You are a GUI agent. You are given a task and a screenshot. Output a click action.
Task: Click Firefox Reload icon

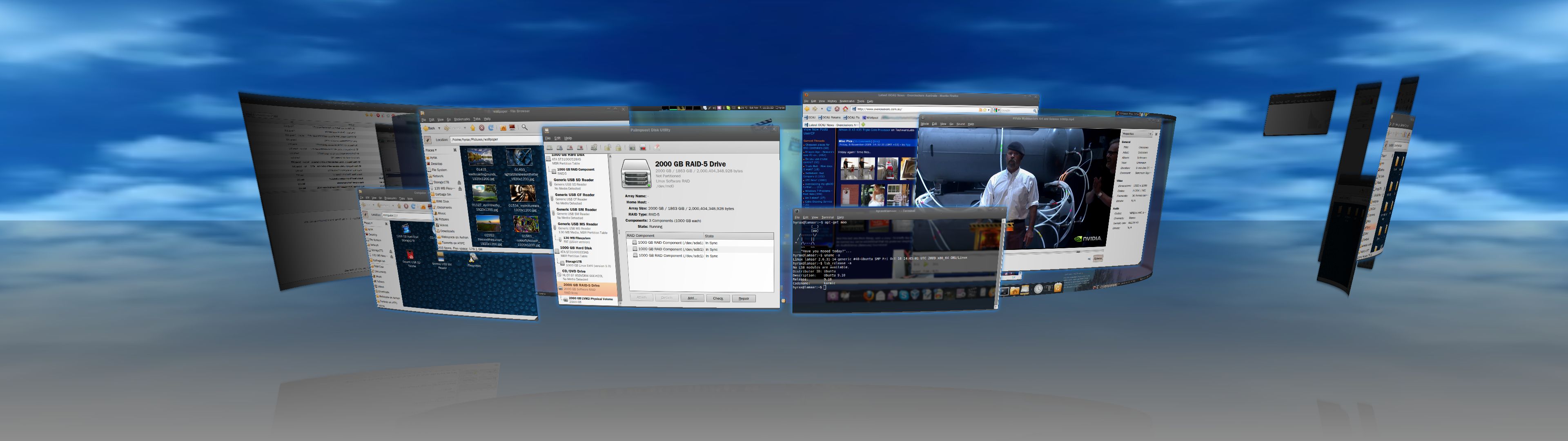tap(829, 109)
